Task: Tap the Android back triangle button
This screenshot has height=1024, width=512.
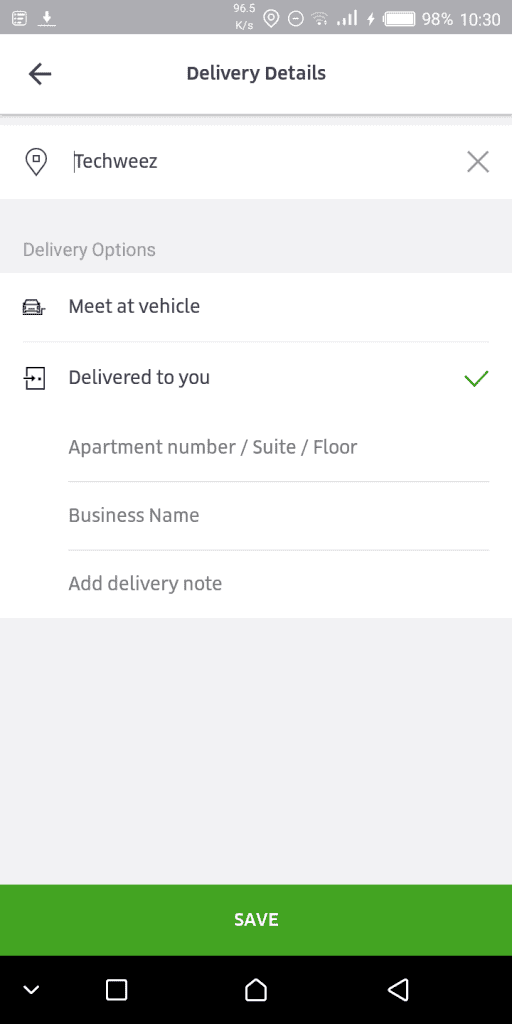Action: [398, 990]
